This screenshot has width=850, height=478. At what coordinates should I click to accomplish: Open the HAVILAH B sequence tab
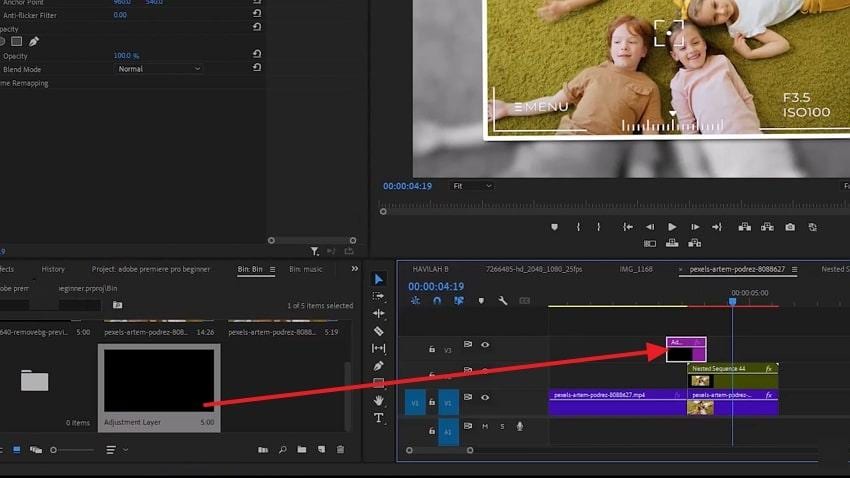point(430,269)
